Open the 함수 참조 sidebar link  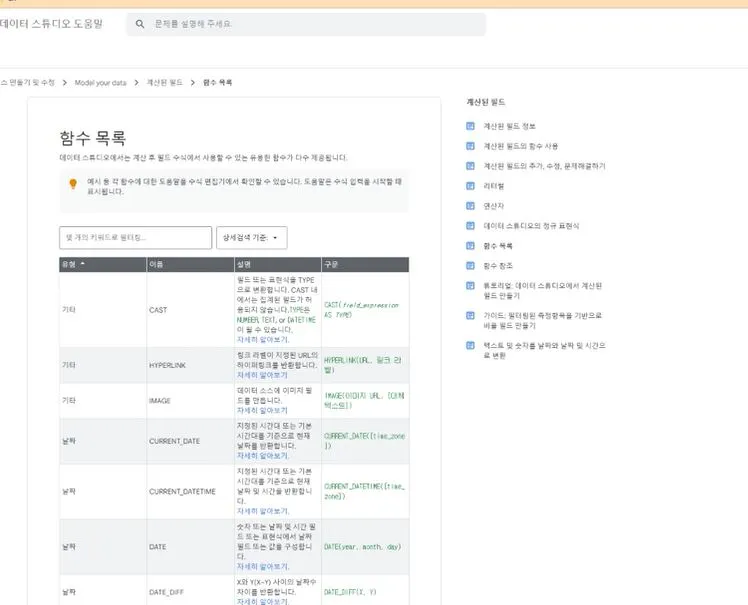[x=498, y=266]
